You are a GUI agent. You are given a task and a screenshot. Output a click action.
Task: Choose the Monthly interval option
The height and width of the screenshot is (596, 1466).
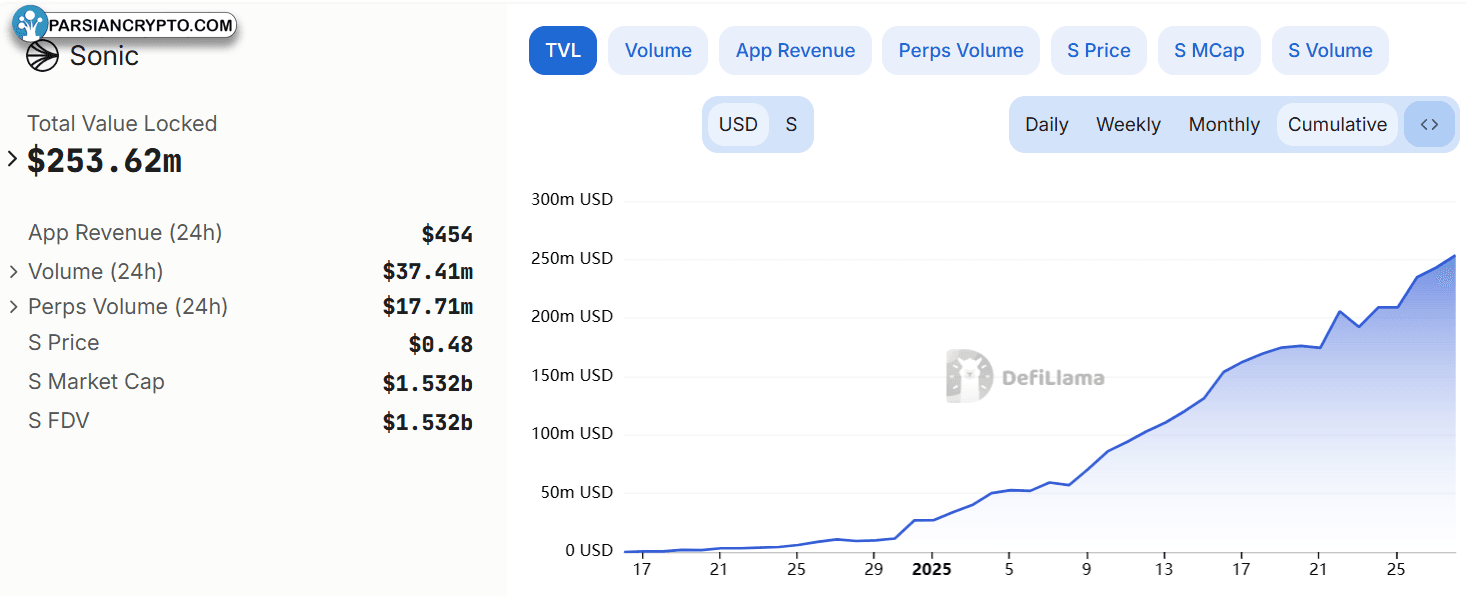click(1224, 125)
